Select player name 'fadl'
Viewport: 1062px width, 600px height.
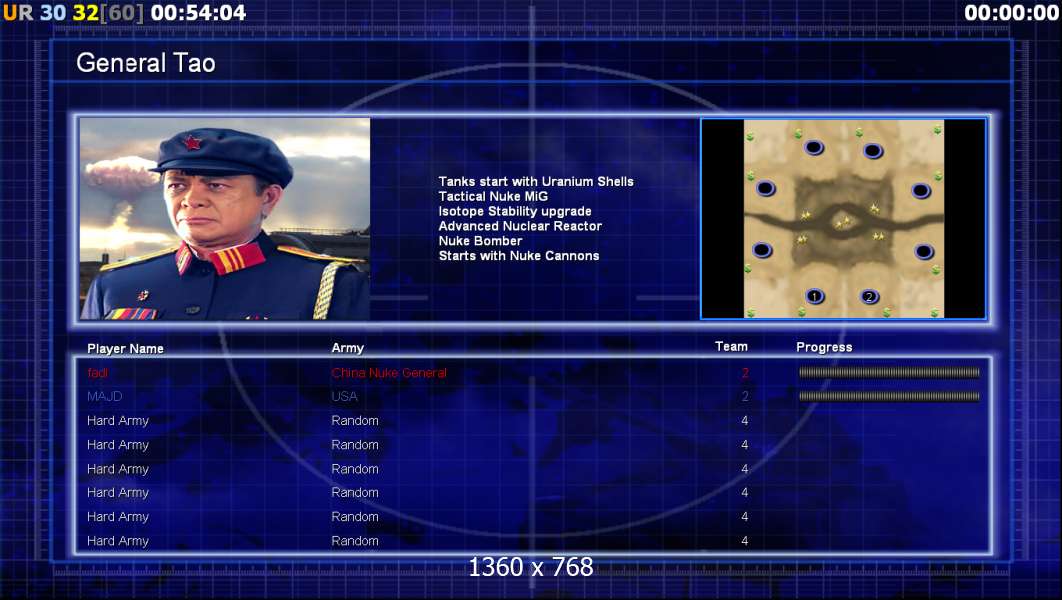pos(98,372)
